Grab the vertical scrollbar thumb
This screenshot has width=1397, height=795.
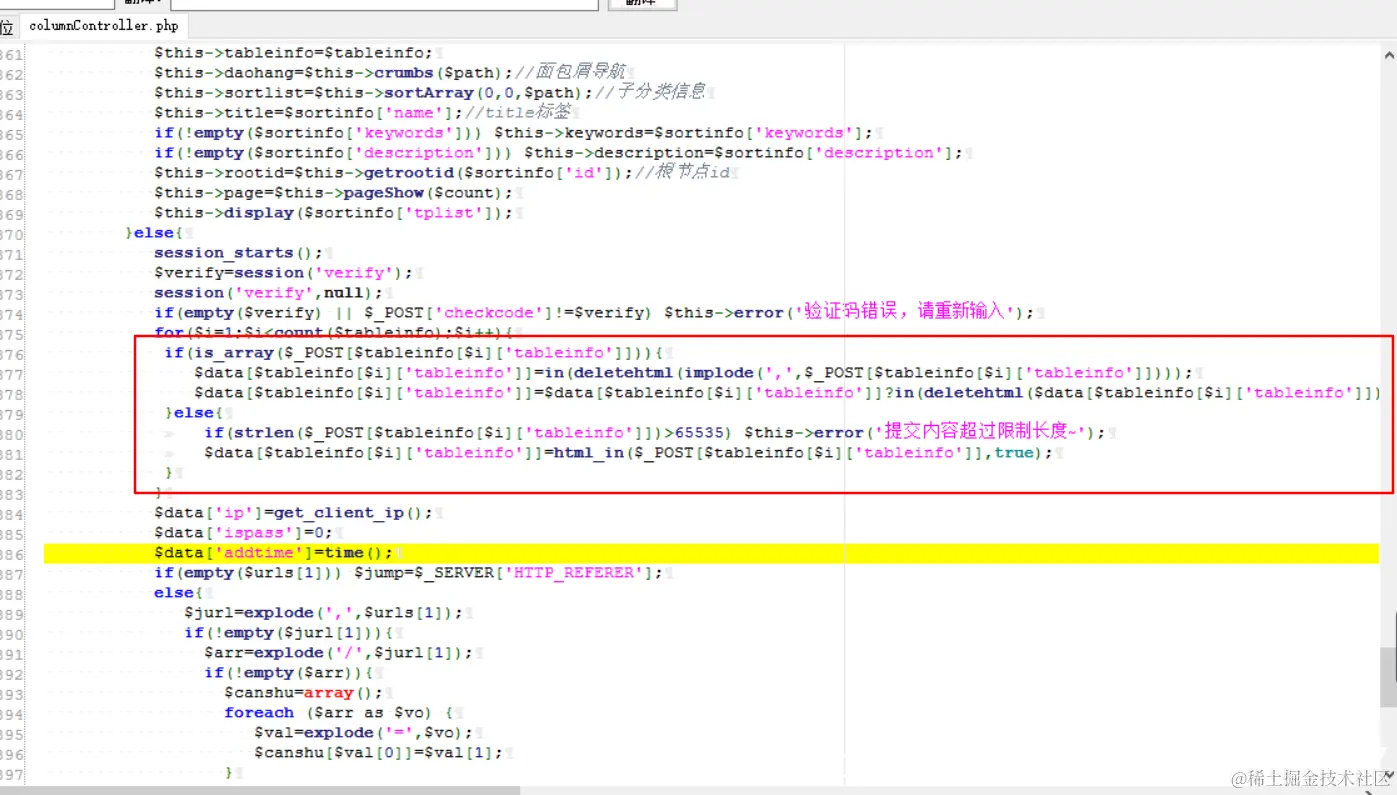point(1388,677)
